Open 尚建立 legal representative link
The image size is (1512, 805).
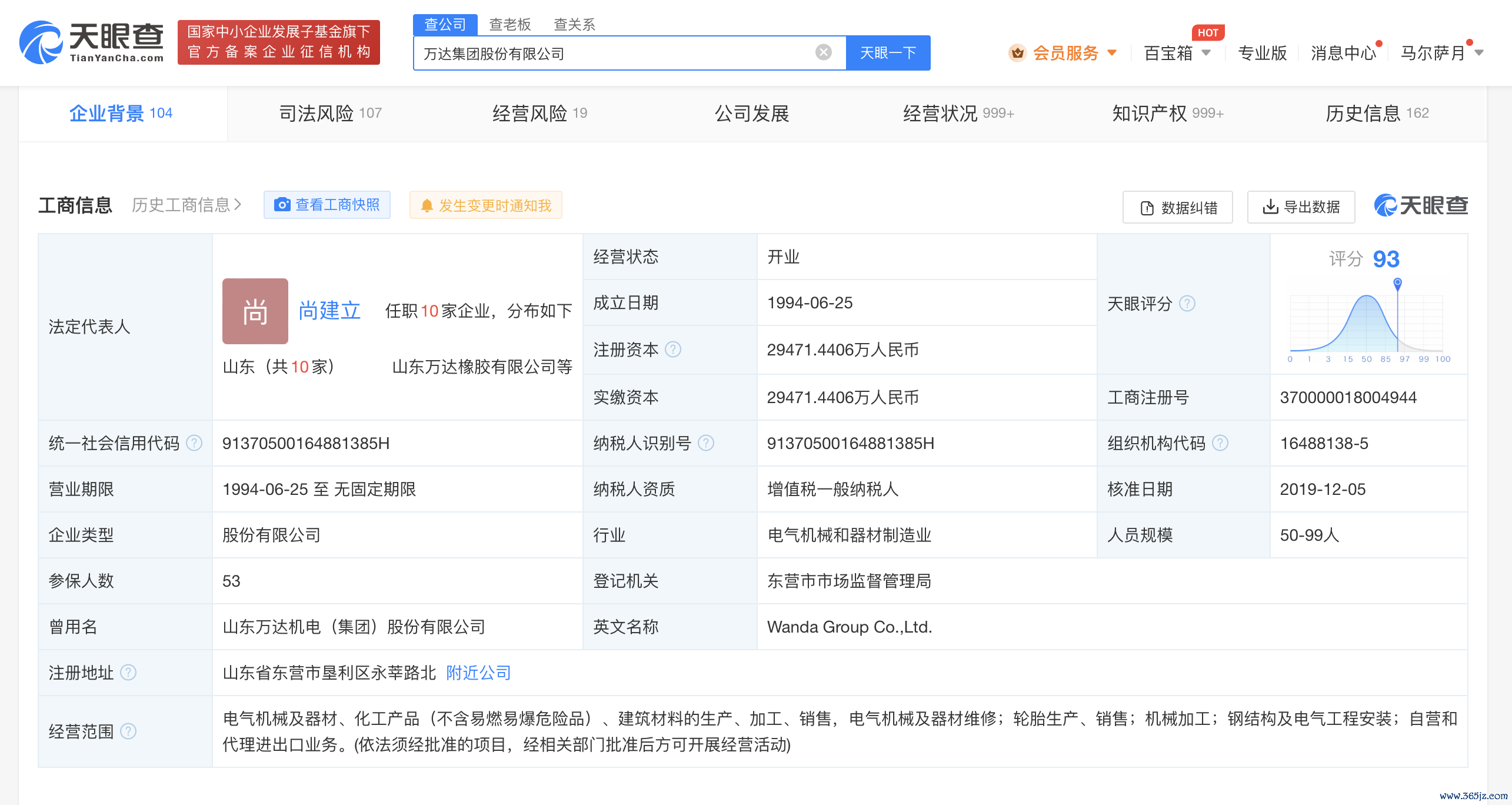[329, 311]
